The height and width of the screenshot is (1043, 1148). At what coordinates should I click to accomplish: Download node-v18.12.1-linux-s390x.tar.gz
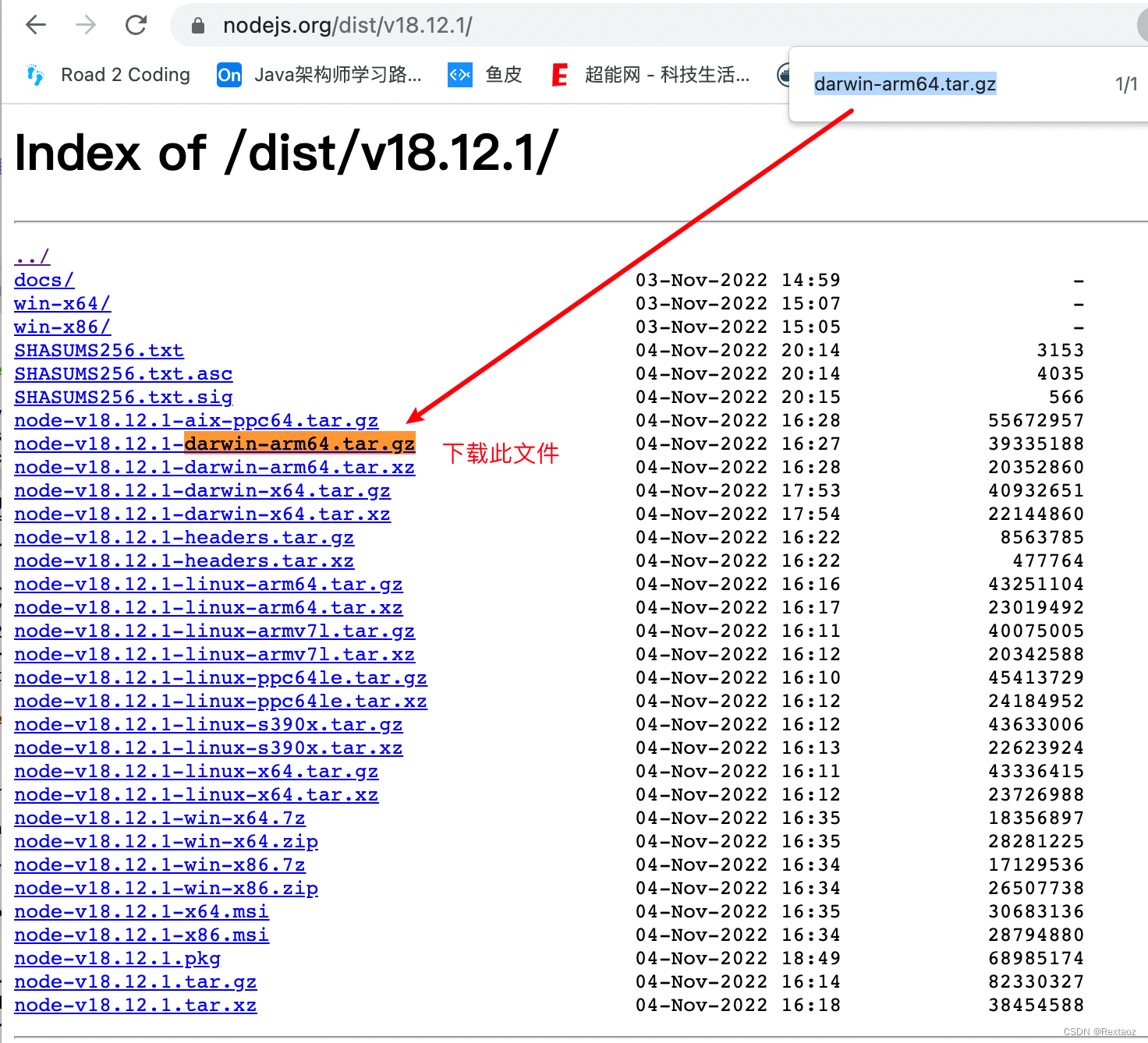click(x=208, y=724)
